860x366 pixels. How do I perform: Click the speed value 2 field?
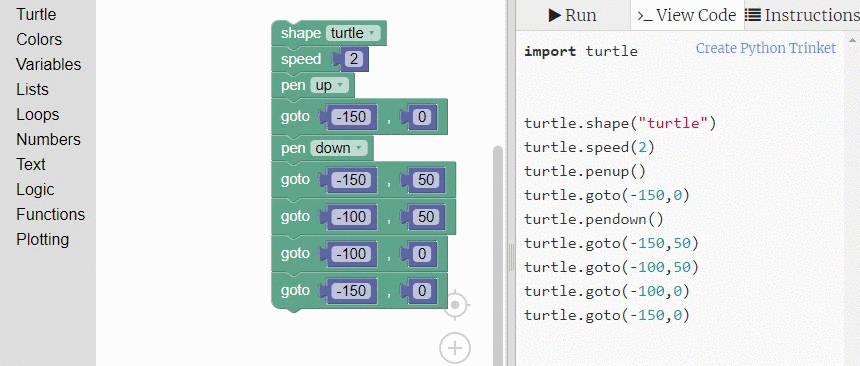tap(354, 59)
